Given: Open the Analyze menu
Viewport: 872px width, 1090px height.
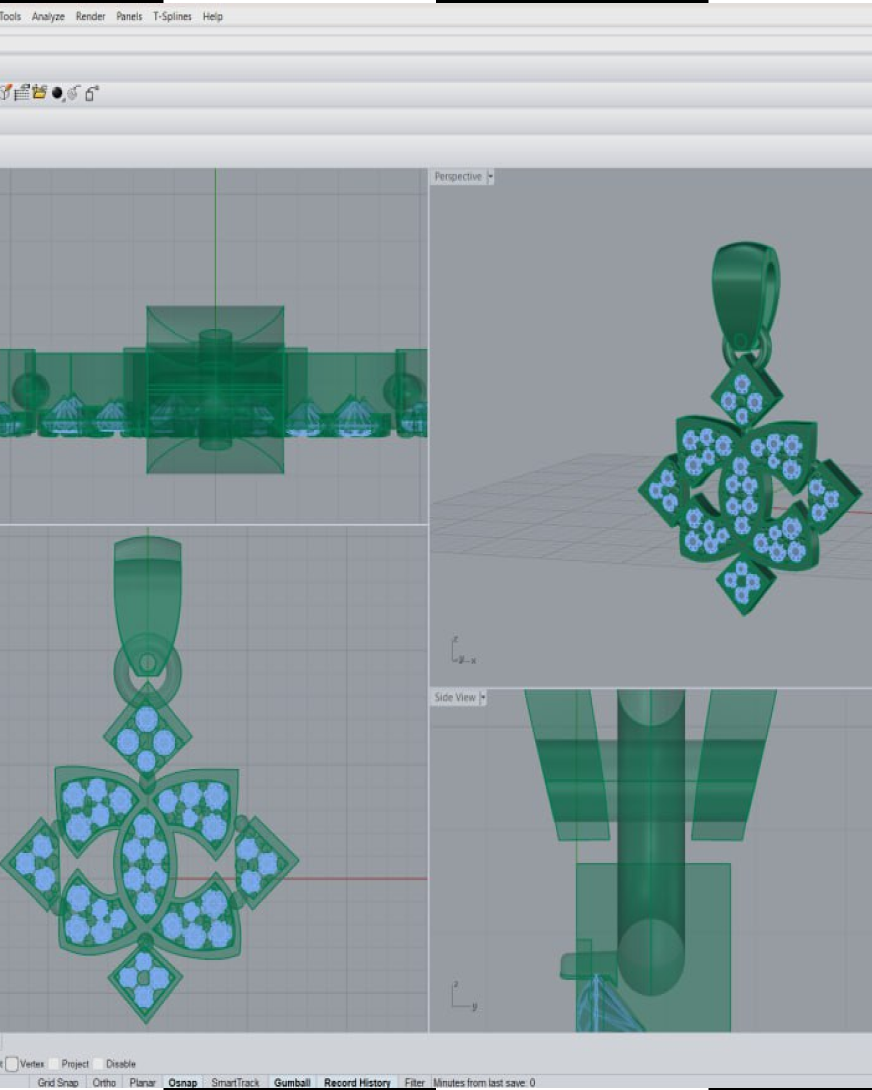Looking at the screenshot, I should pyautogui.click(x=48, y=17).
